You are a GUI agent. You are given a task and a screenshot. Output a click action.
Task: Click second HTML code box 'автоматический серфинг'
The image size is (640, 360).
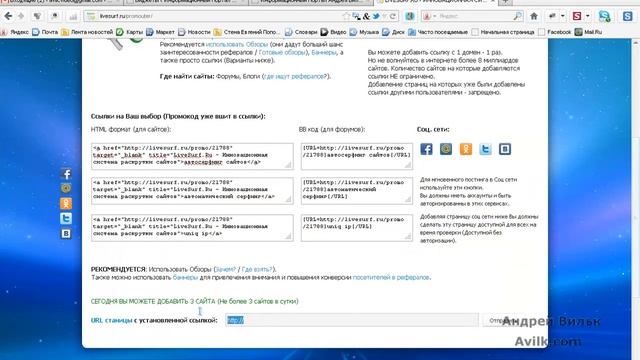point(192,191)
